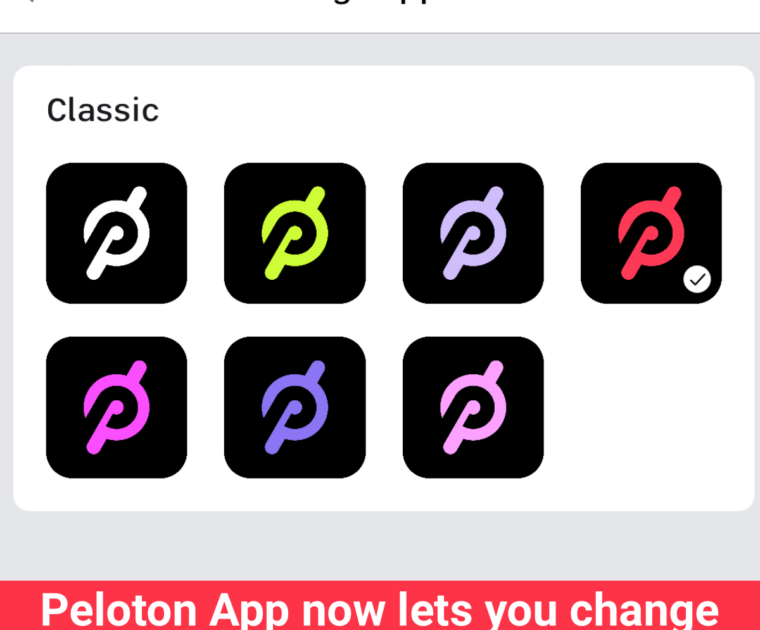The height and width of the screenshot is (630, 760).
Task: Tap the word now in the red banner
Action: (x=343, y=612)
